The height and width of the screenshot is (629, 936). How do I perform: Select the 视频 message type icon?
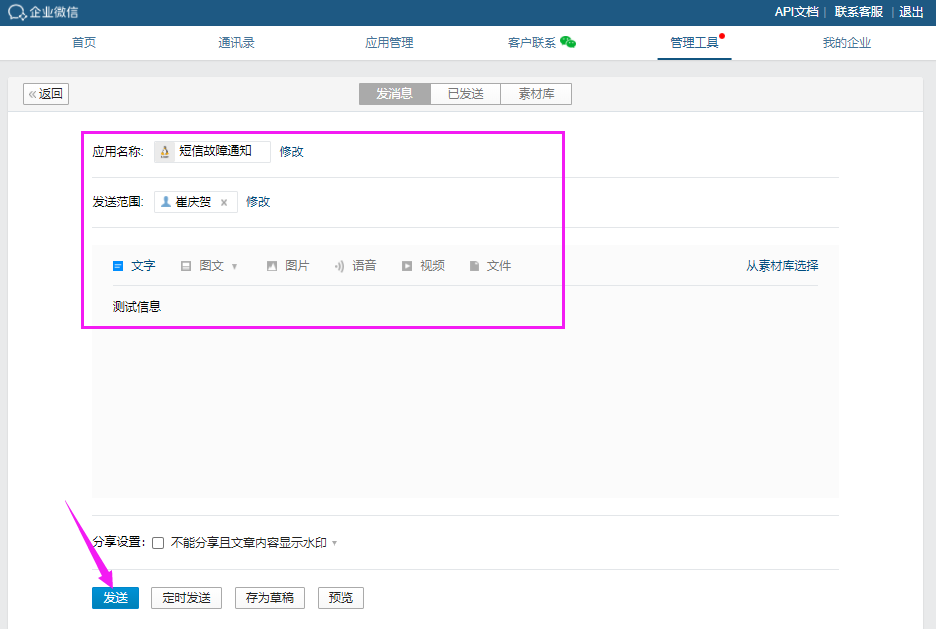407,266
